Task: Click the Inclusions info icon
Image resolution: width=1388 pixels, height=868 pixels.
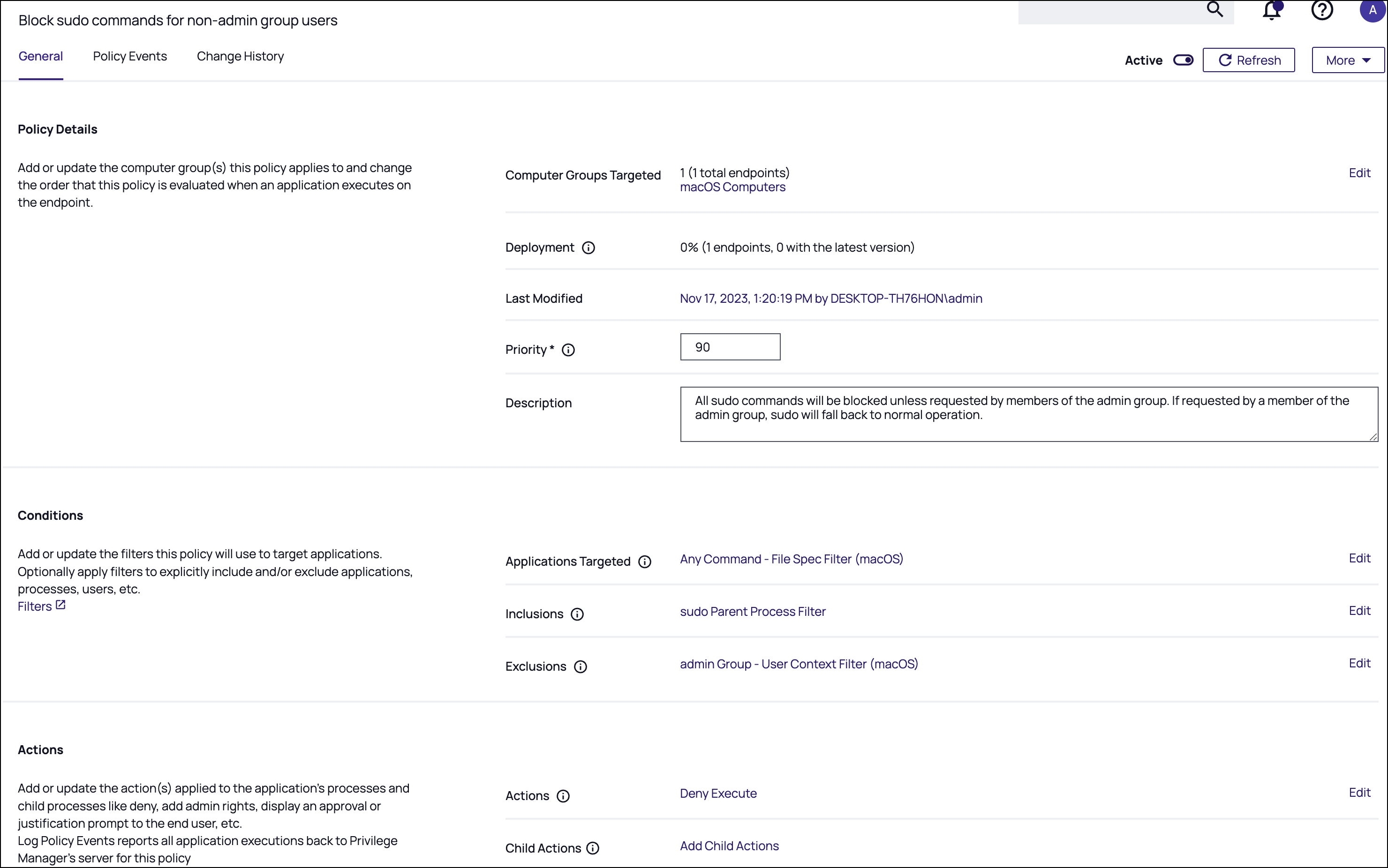Action: pos(577,614)
